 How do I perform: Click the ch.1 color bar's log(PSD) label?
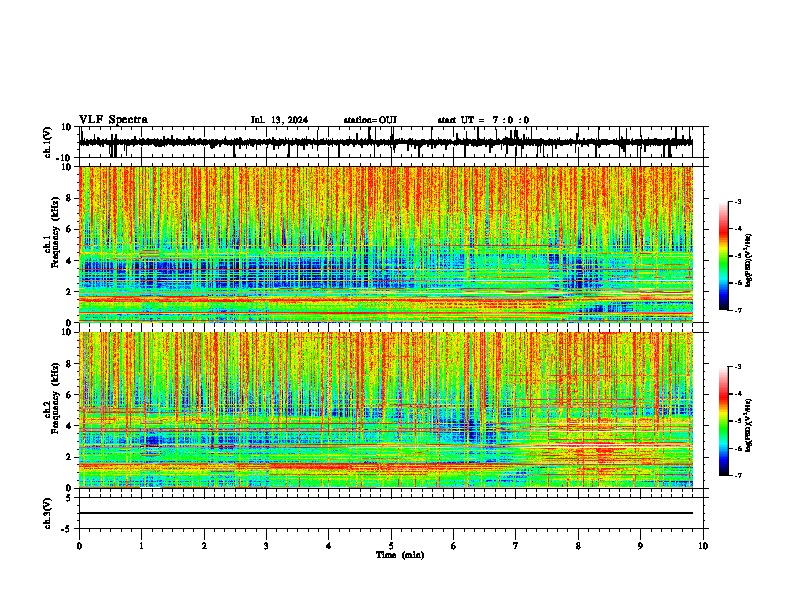click(749, 261)
